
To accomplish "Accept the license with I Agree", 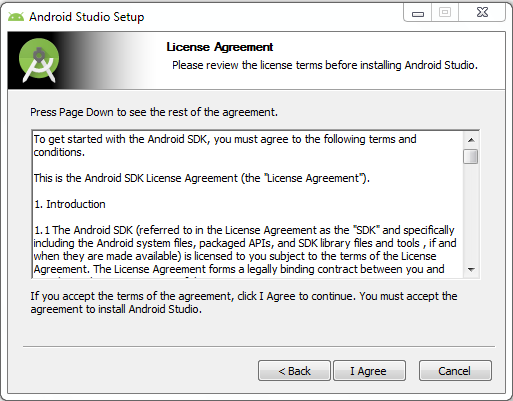I will (x=369, y=370).
